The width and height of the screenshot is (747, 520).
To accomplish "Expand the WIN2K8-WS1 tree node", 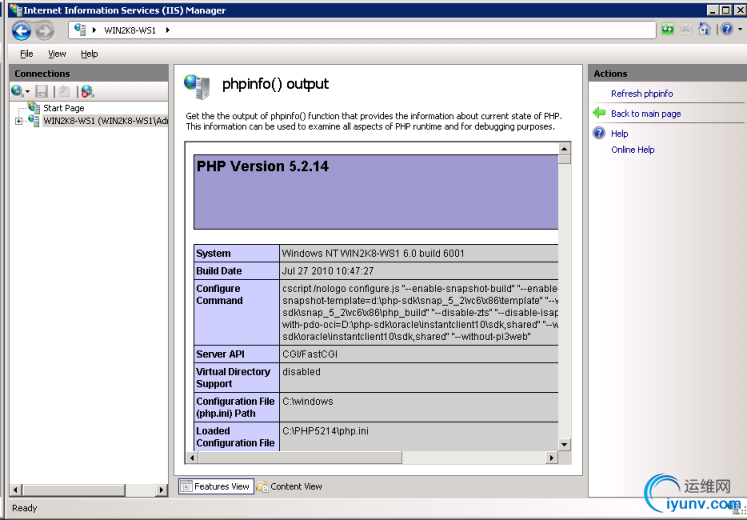I will click(x=18, y=121).
